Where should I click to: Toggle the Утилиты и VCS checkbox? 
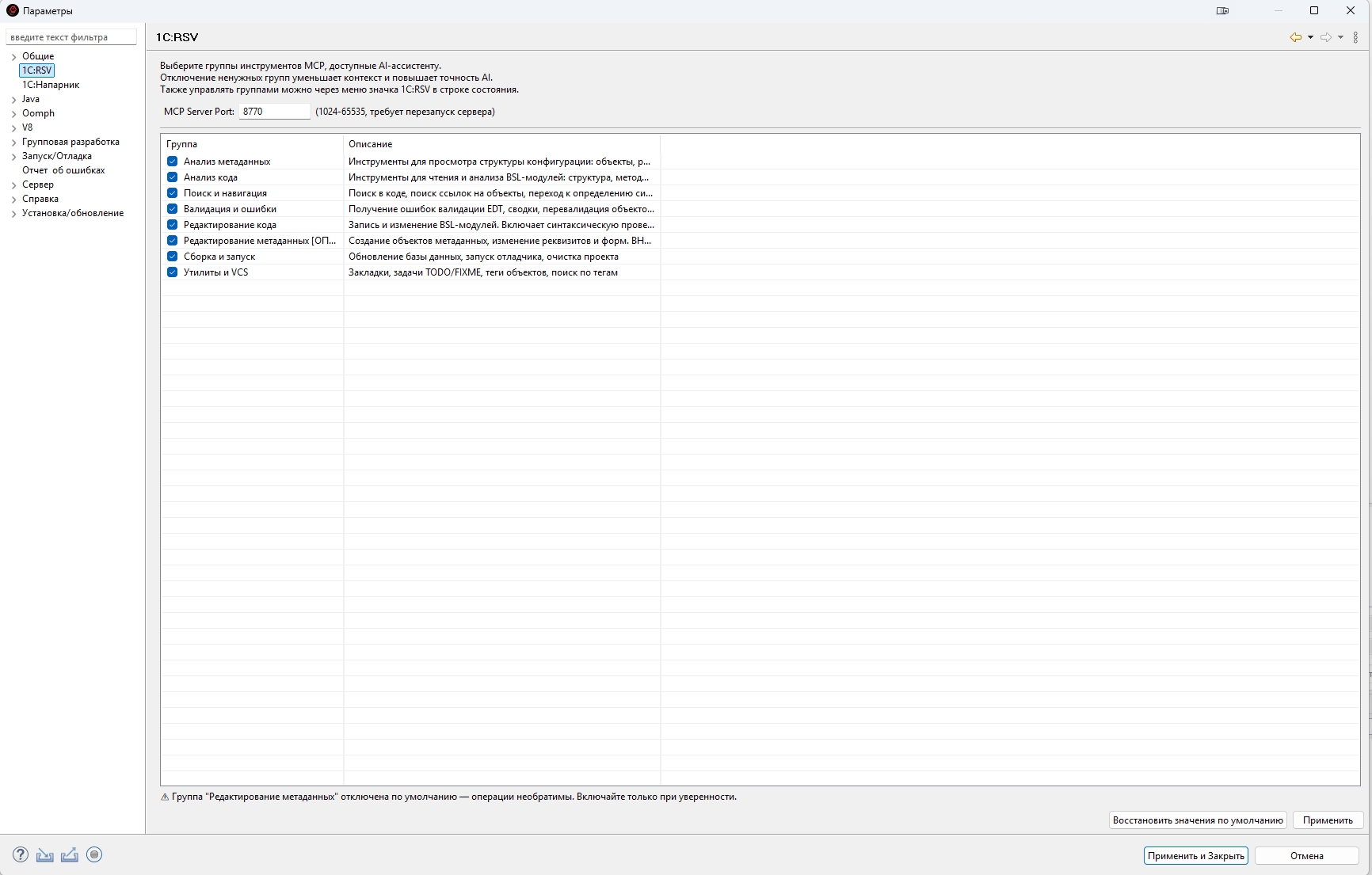[172, 272]
